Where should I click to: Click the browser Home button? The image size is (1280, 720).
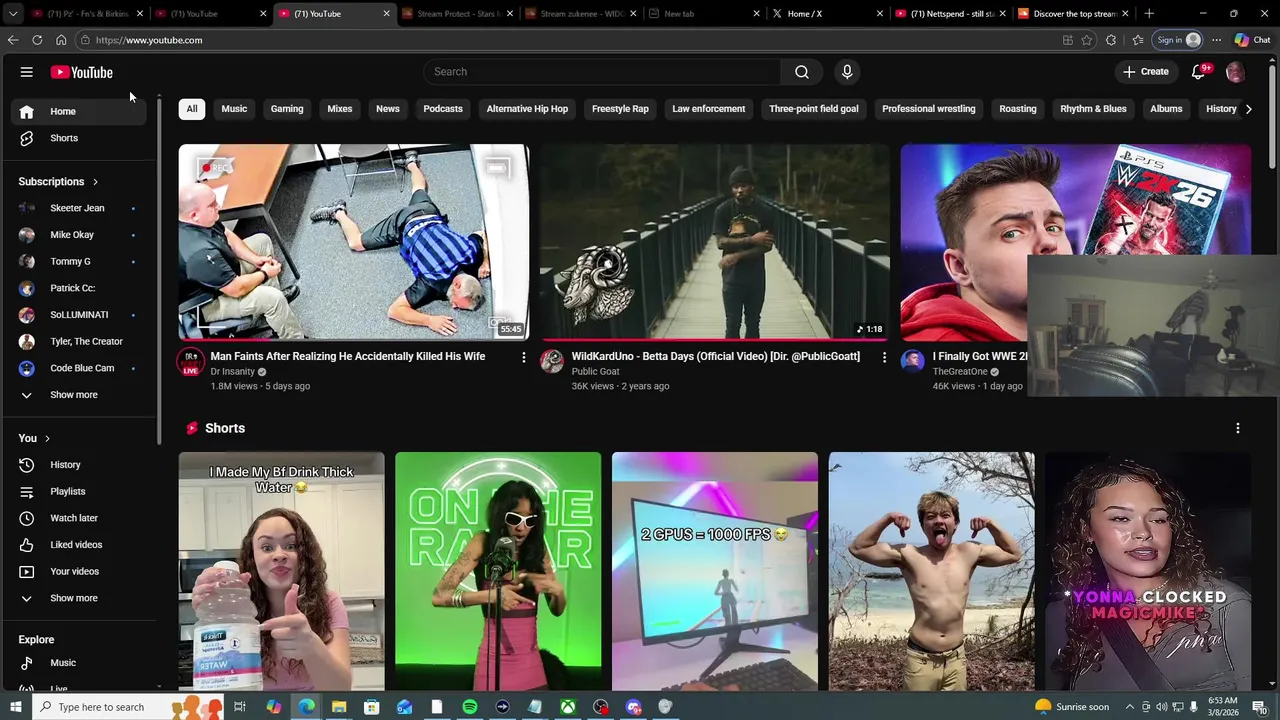pyautogui.click(x=61, y=40)
